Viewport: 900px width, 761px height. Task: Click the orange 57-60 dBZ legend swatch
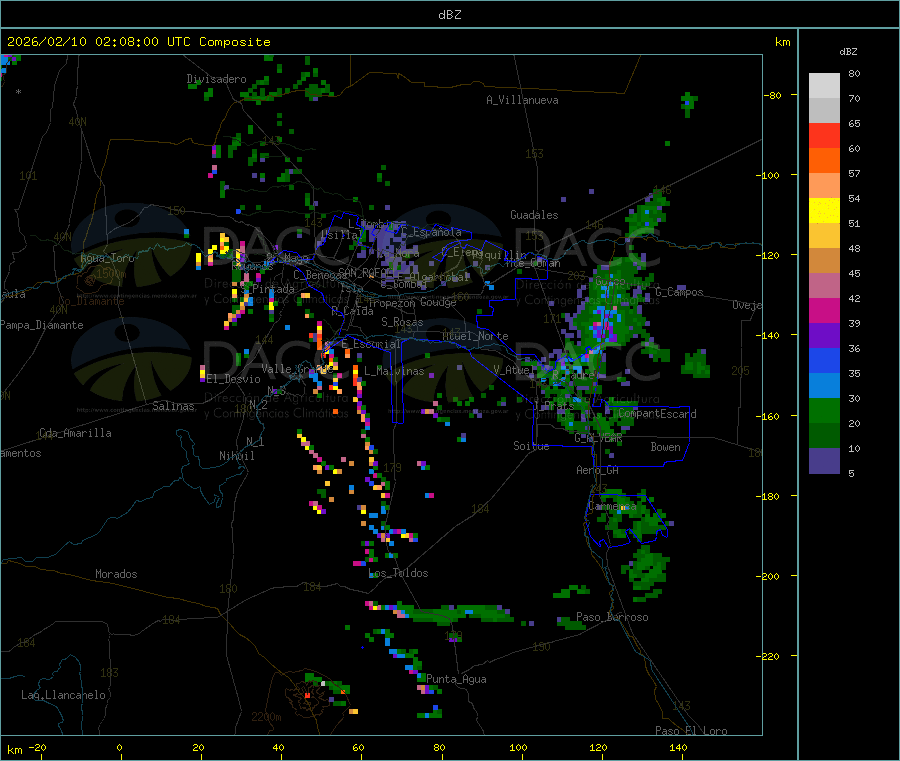pos(824,161)
